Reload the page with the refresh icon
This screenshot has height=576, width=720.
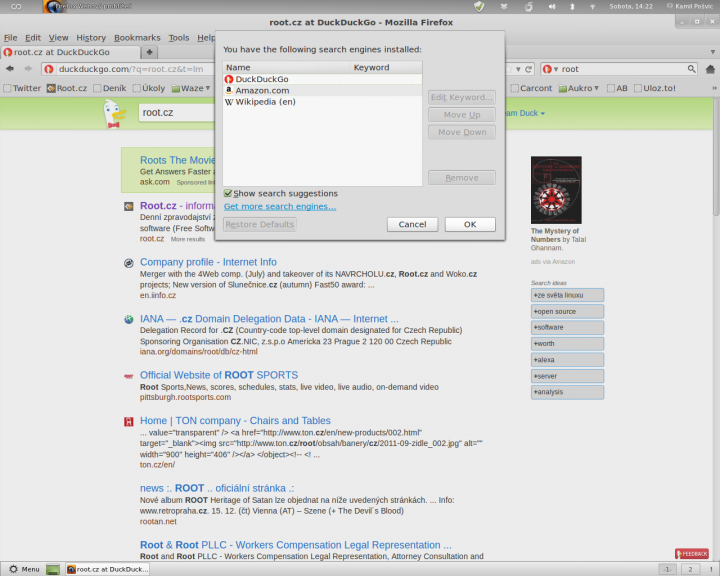pyautogui.click(x=529, y=69)
